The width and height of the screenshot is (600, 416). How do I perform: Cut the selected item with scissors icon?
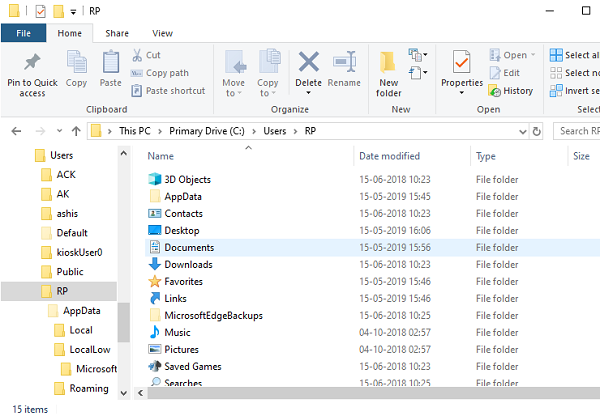(x=137, y=55)
